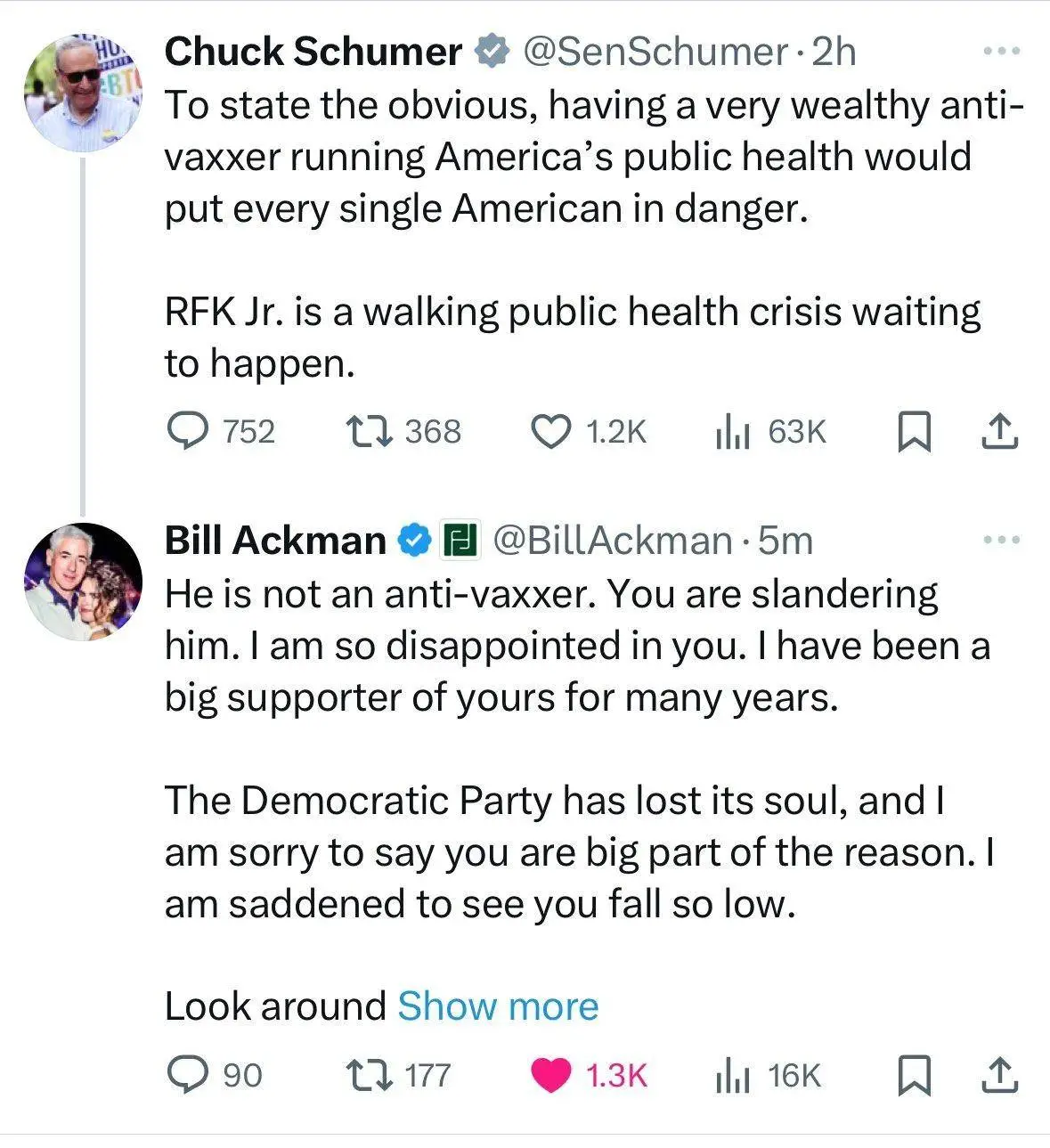Screen dimensions: 1050x1148
Task: Open Bill Ackman's profile picture
Action: point(83,582)
